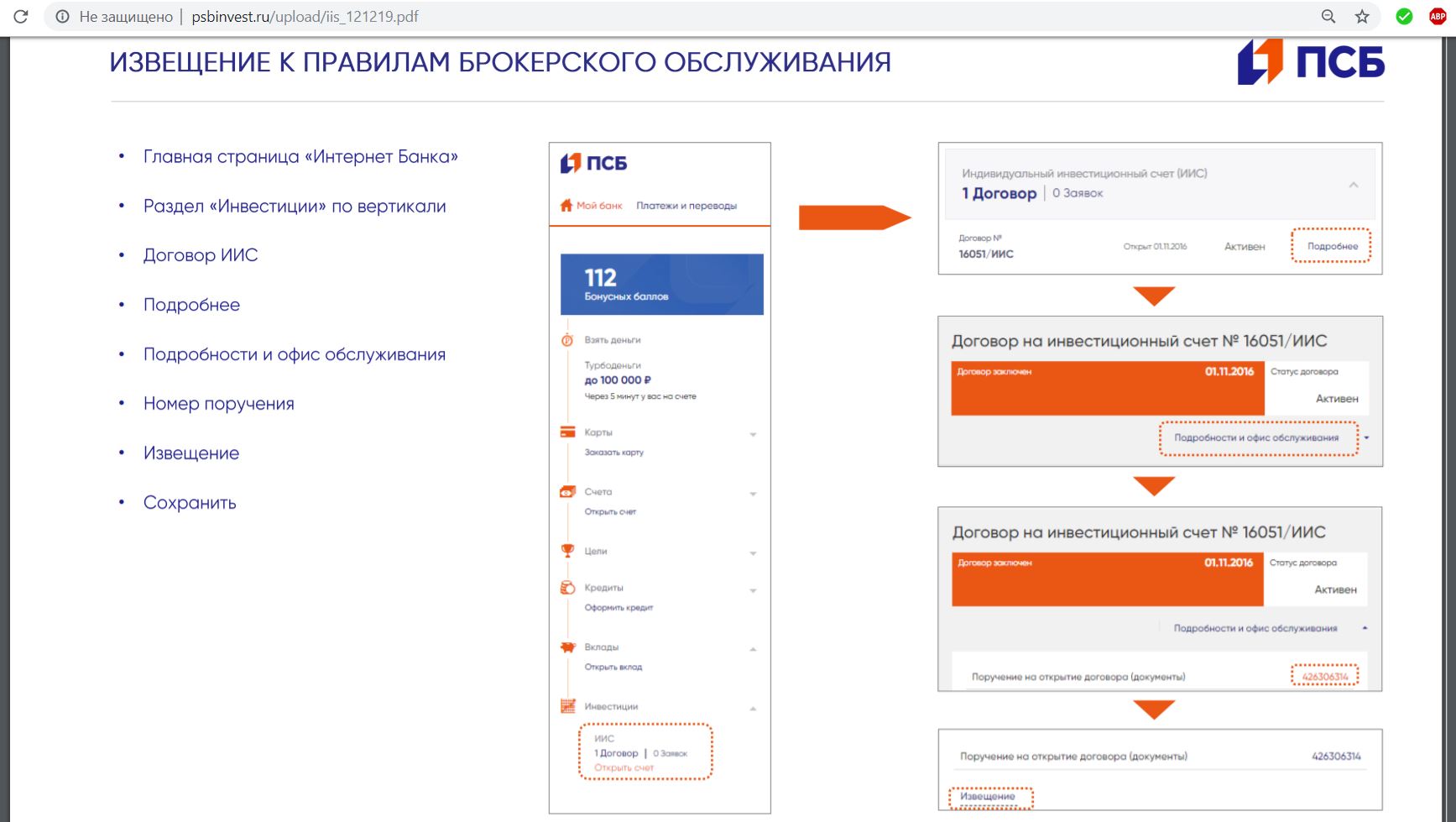
Task: Click the 112 бонусных баллов blue banner
Action: point(661,285)
